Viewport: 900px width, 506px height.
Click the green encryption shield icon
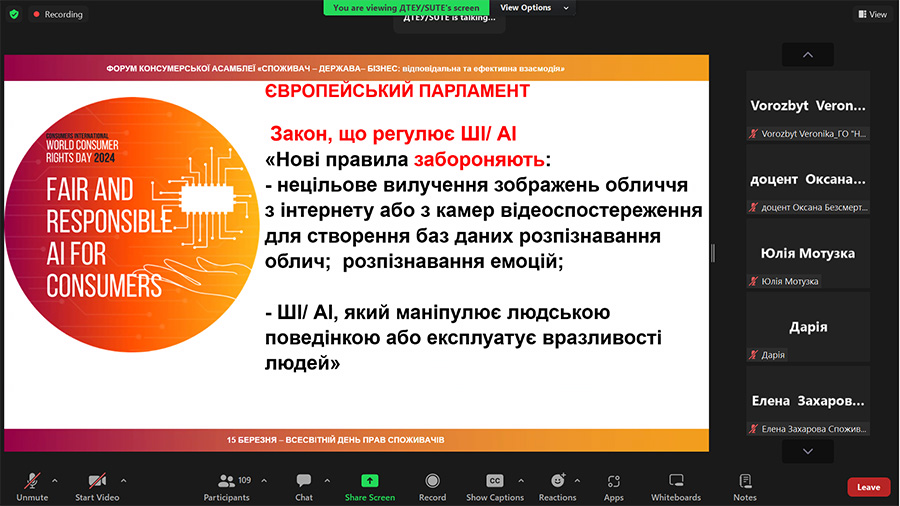(14, 14)
